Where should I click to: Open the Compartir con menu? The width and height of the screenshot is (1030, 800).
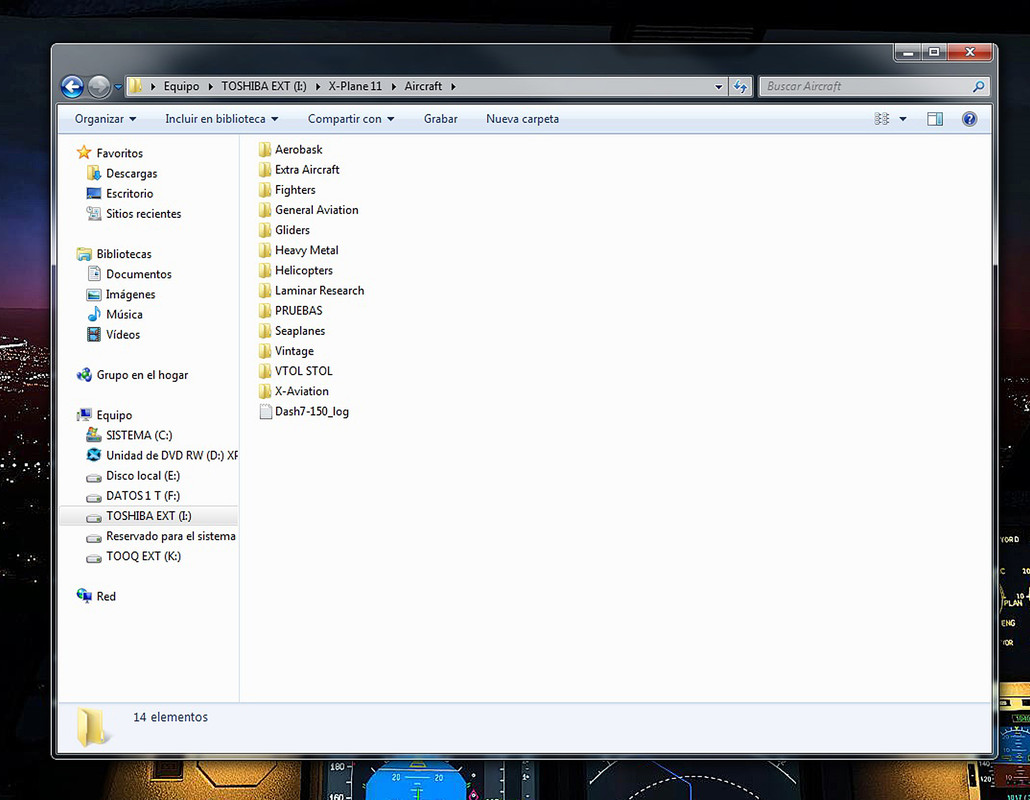[x=351, y=119]
